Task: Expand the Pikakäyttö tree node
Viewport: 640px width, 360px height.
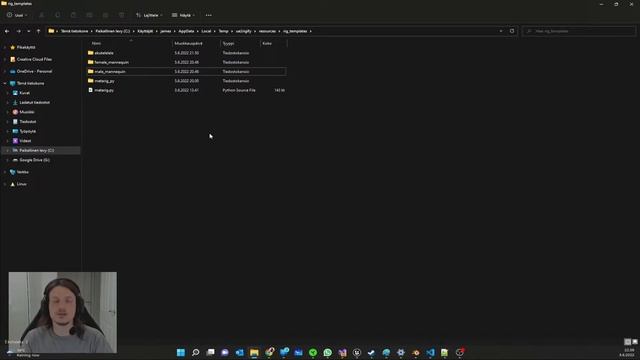Action: [x=5, y=47]
